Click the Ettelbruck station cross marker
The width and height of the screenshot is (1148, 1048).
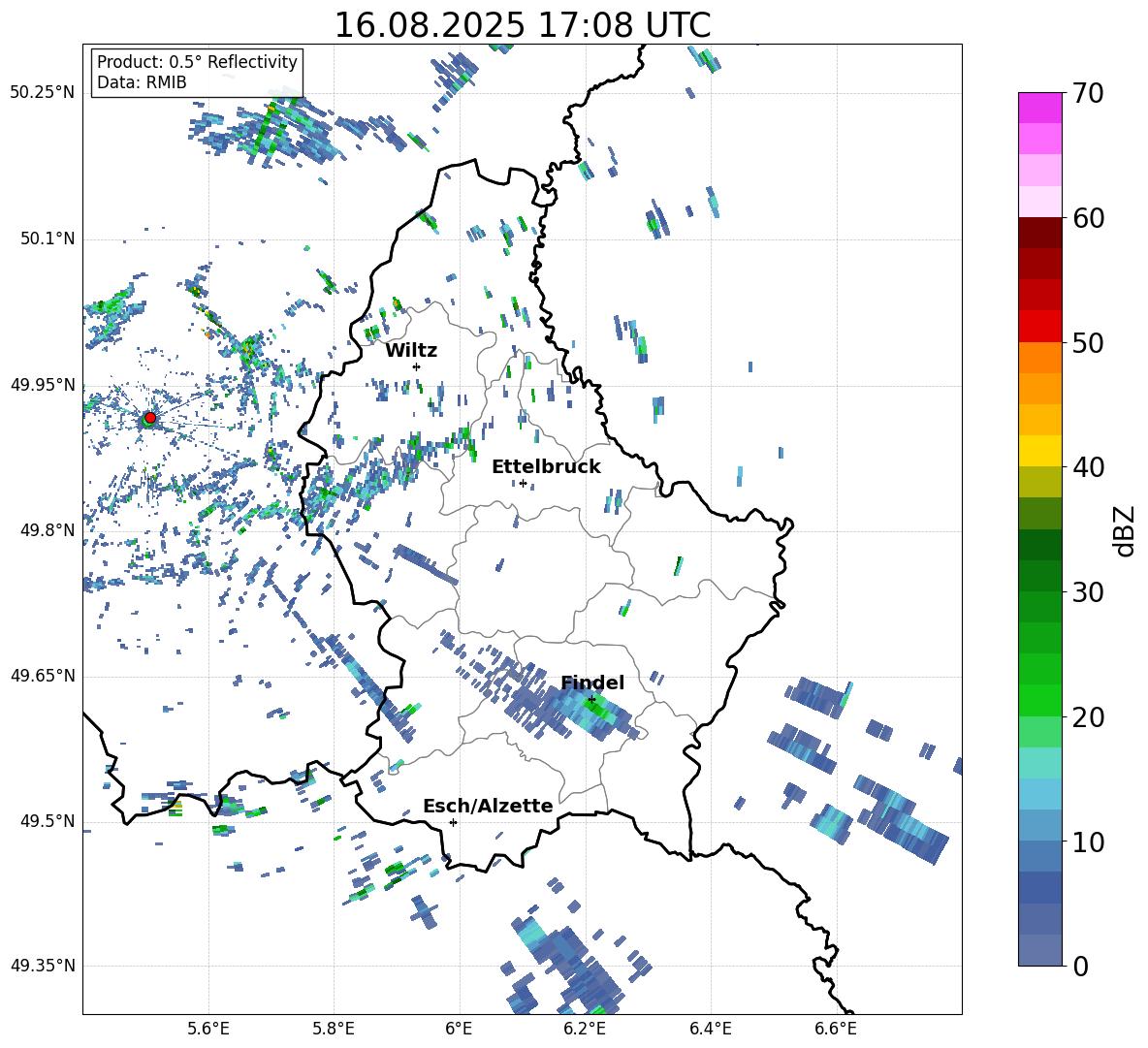pyautogui.click(x=523, y=483)
